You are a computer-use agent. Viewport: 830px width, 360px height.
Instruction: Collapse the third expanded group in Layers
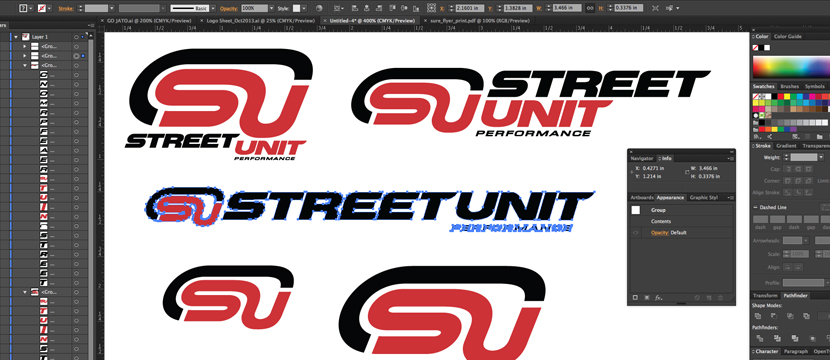pyautogui.click(x=24, y=65)
